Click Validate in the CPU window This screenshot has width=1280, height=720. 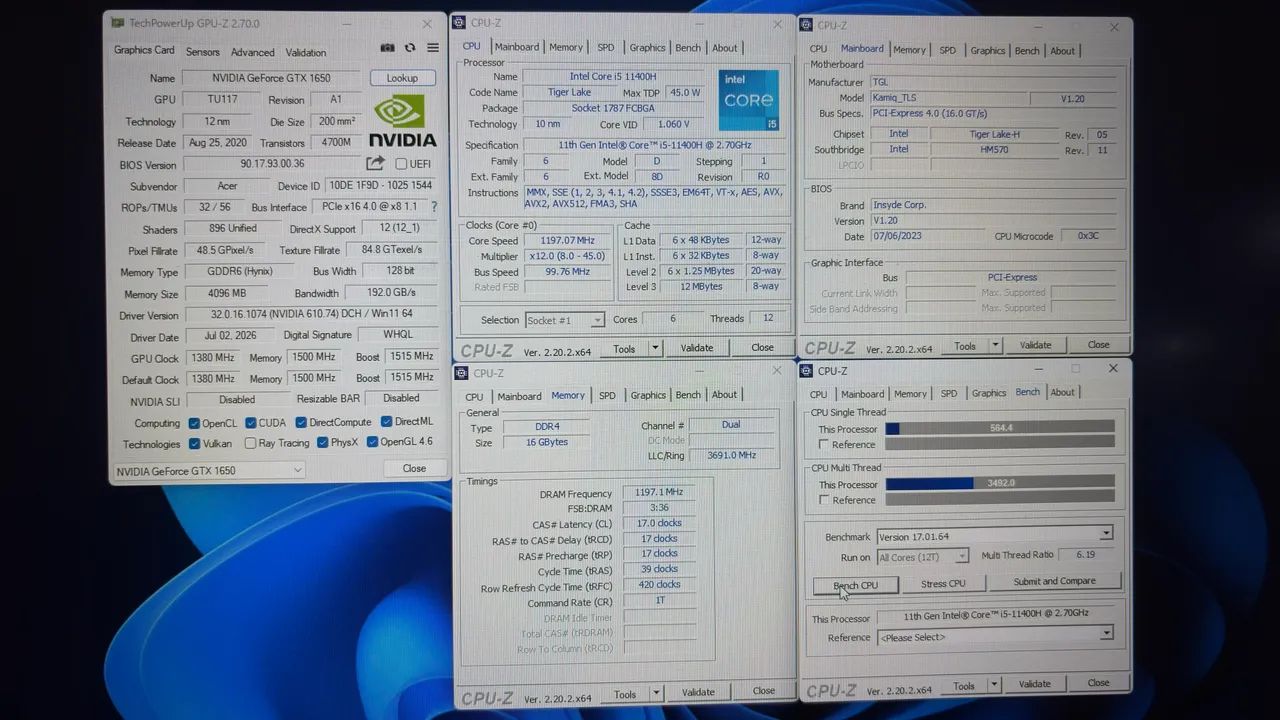pos(697,348)
